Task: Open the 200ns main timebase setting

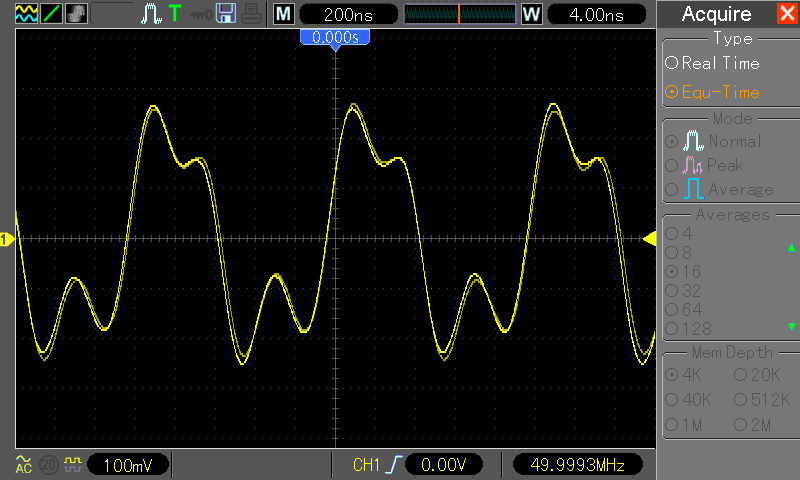Action: 348,14
